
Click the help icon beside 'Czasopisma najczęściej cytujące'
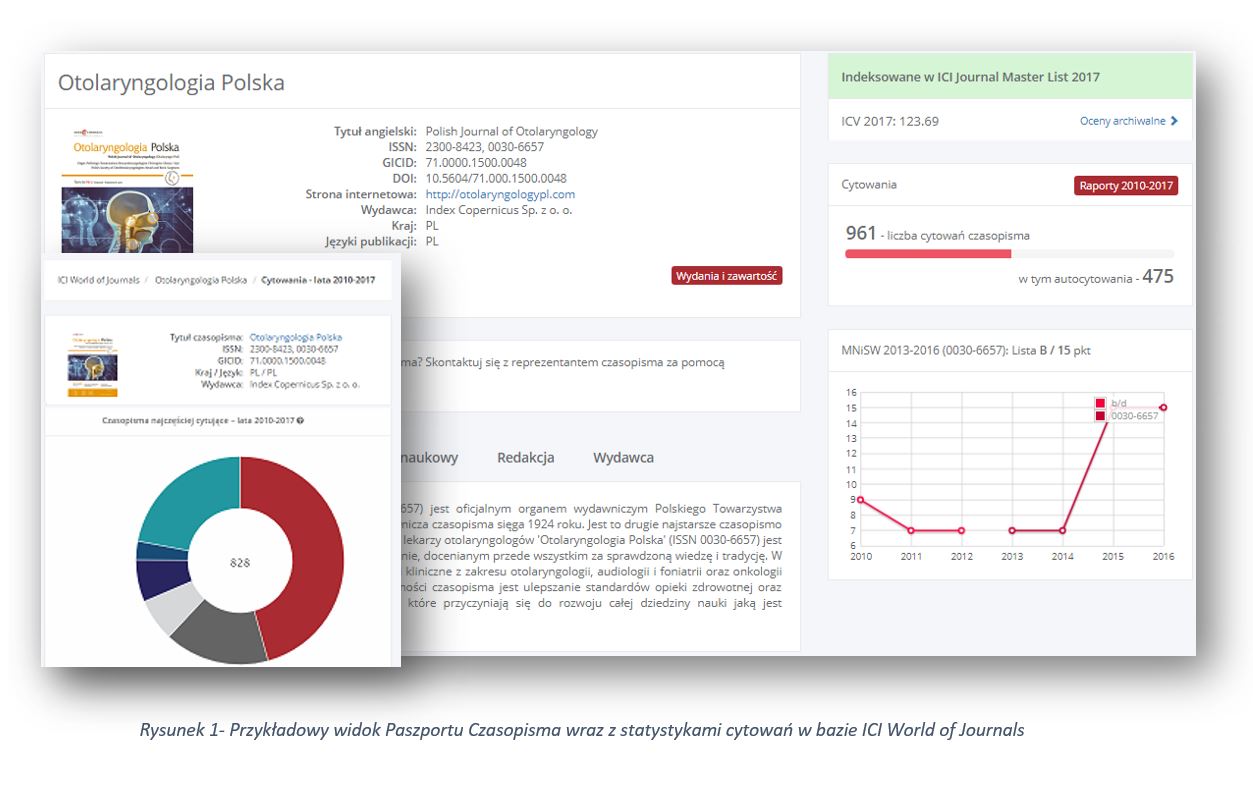tap(300, 421)
